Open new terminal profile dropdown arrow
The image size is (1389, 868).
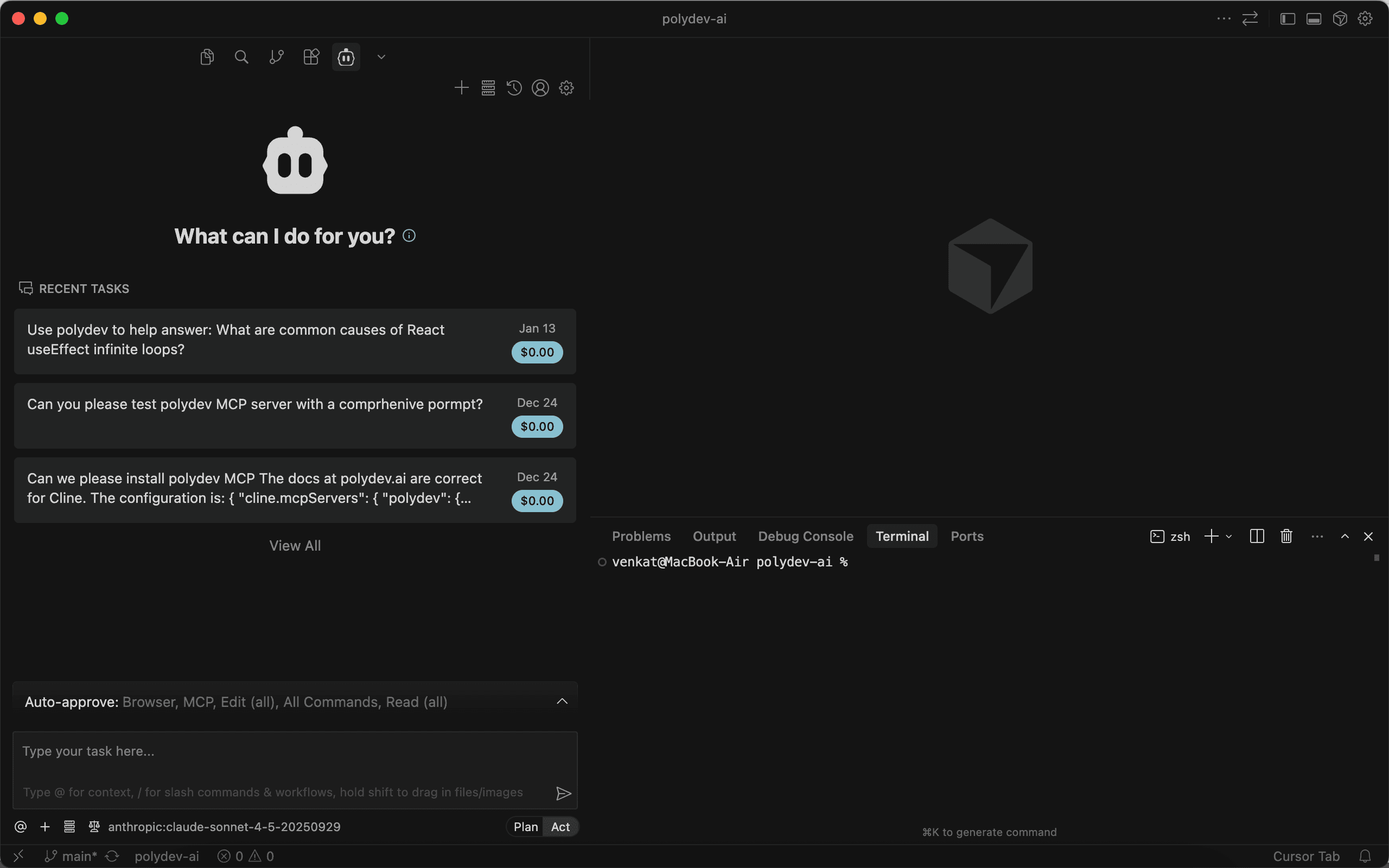1229,537
